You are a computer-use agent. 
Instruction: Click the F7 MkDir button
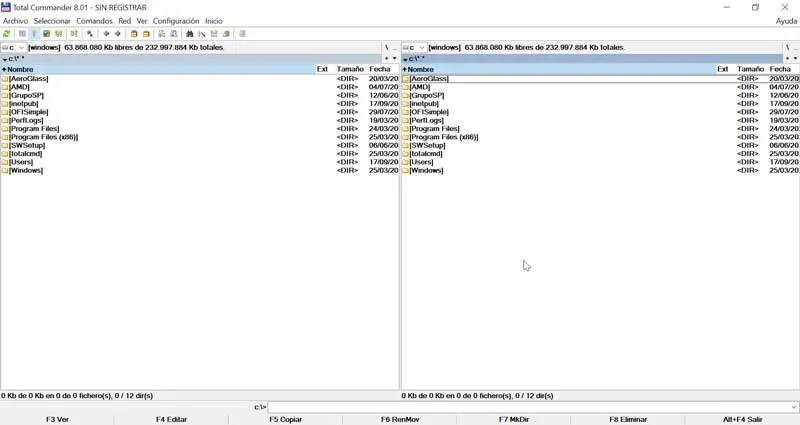pyautogui.click(x=514, y=419)
